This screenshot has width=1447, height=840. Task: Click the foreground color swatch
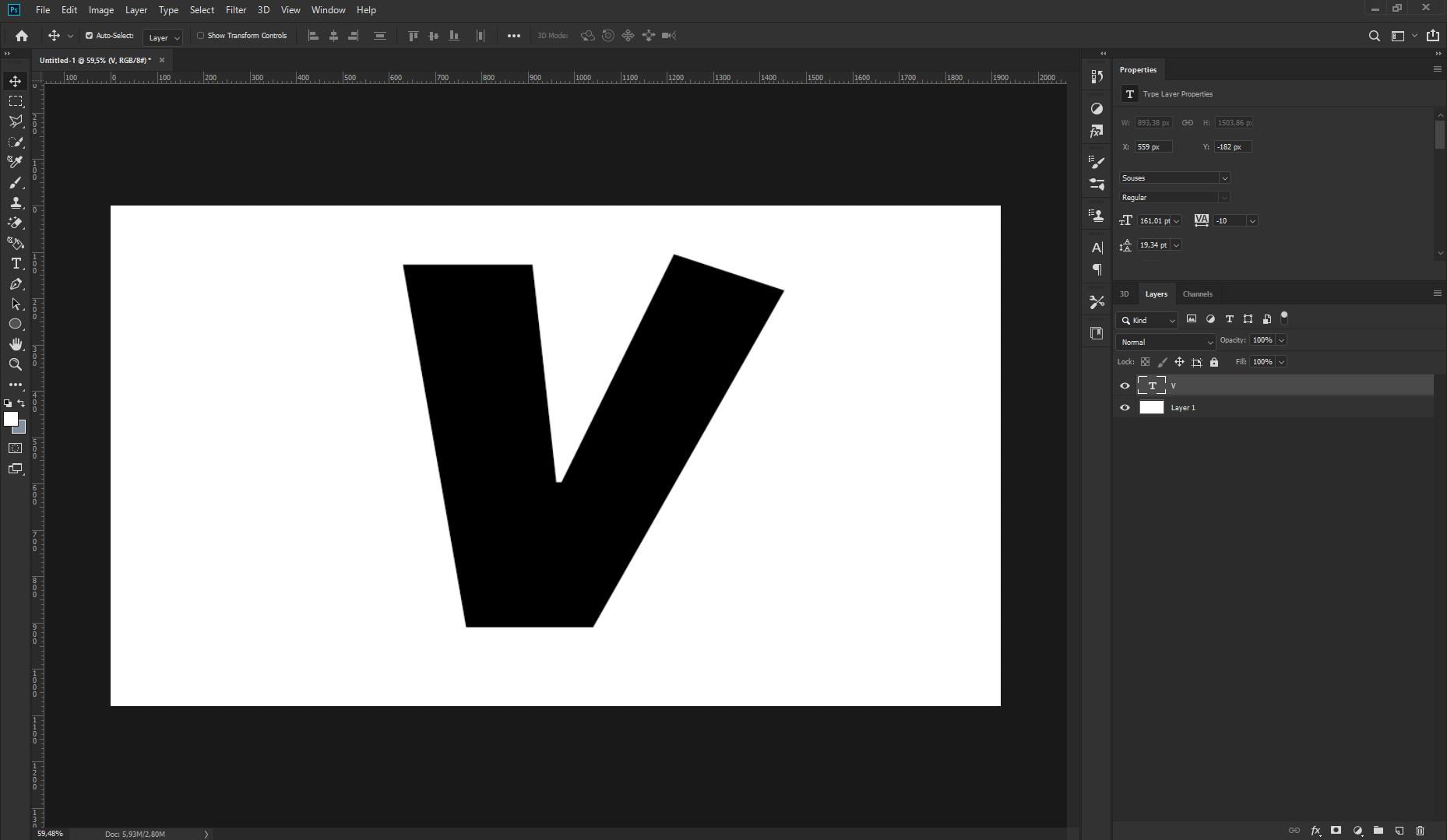[11, 419]
